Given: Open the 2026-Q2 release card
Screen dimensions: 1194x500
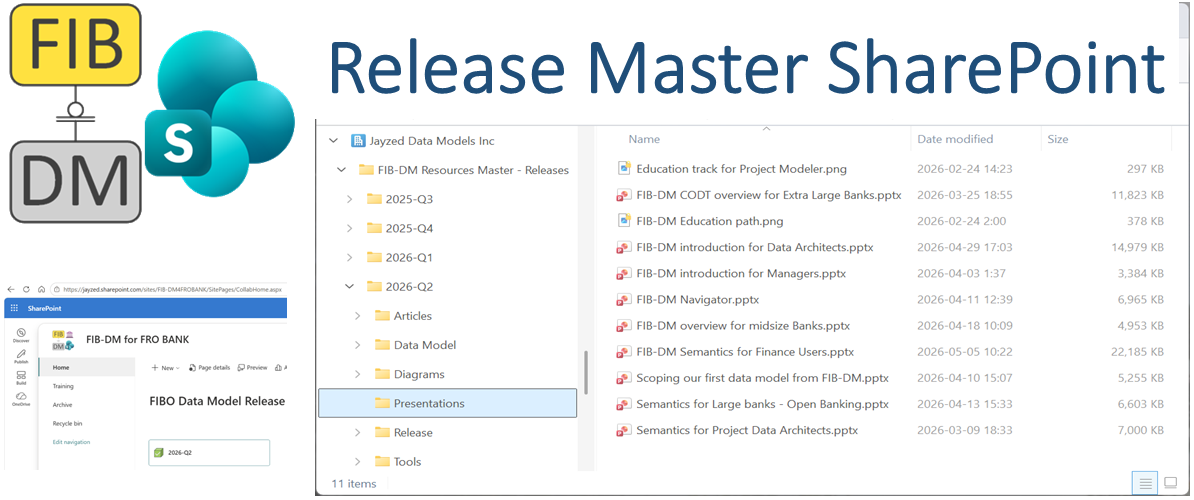Looking at the screenshot, I should (x=209, y=453).
